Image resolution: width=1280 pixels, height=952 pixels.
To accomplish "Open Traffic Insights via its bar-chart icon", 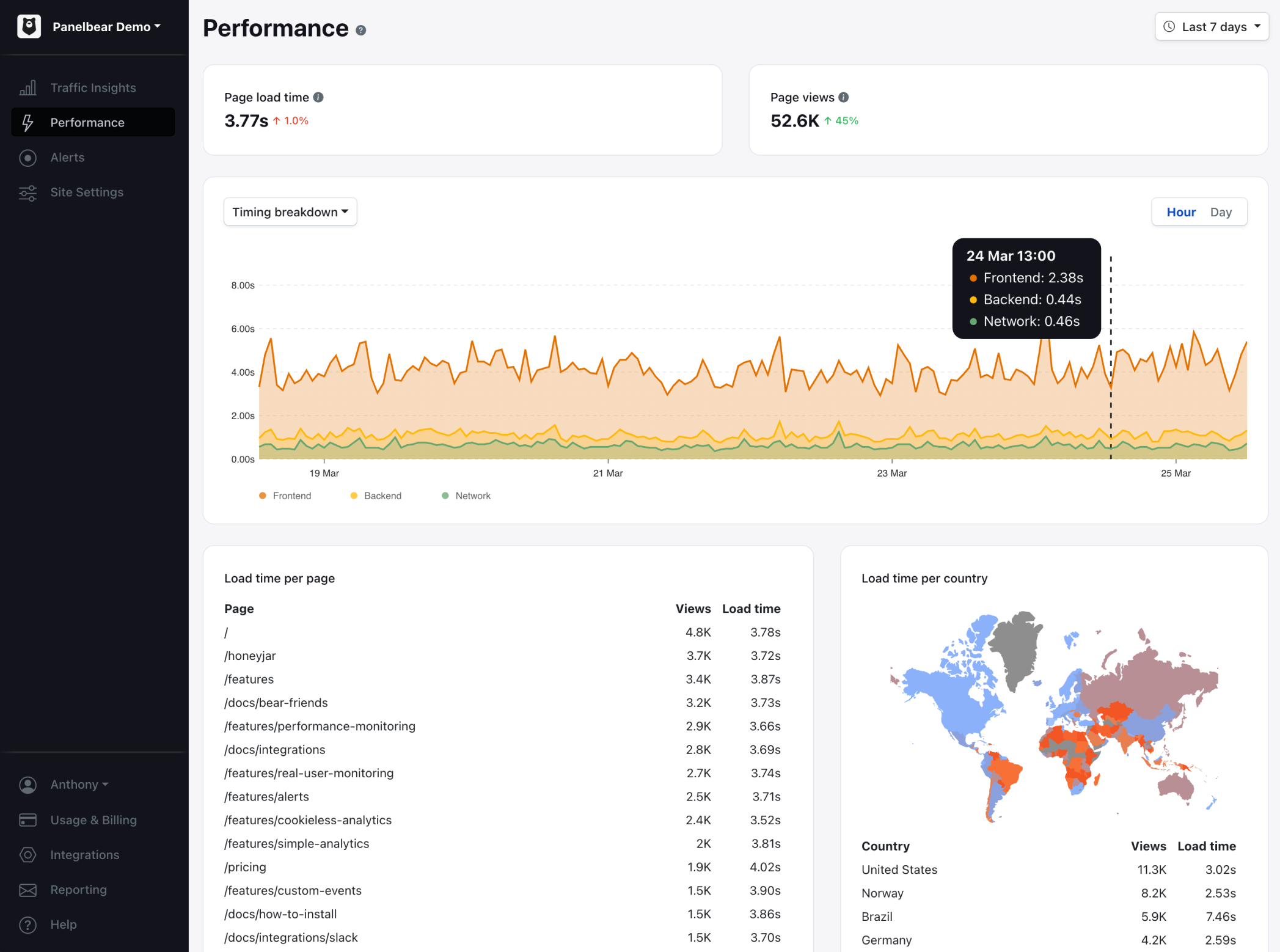I will [x=28, y=88].
